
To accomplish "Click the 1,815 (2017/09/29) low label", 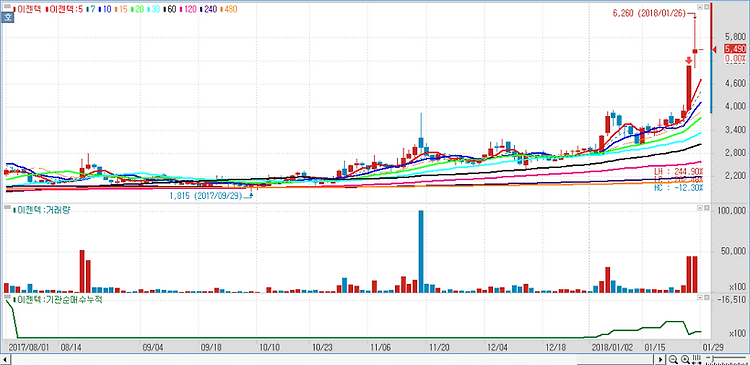I will point(206,196).
